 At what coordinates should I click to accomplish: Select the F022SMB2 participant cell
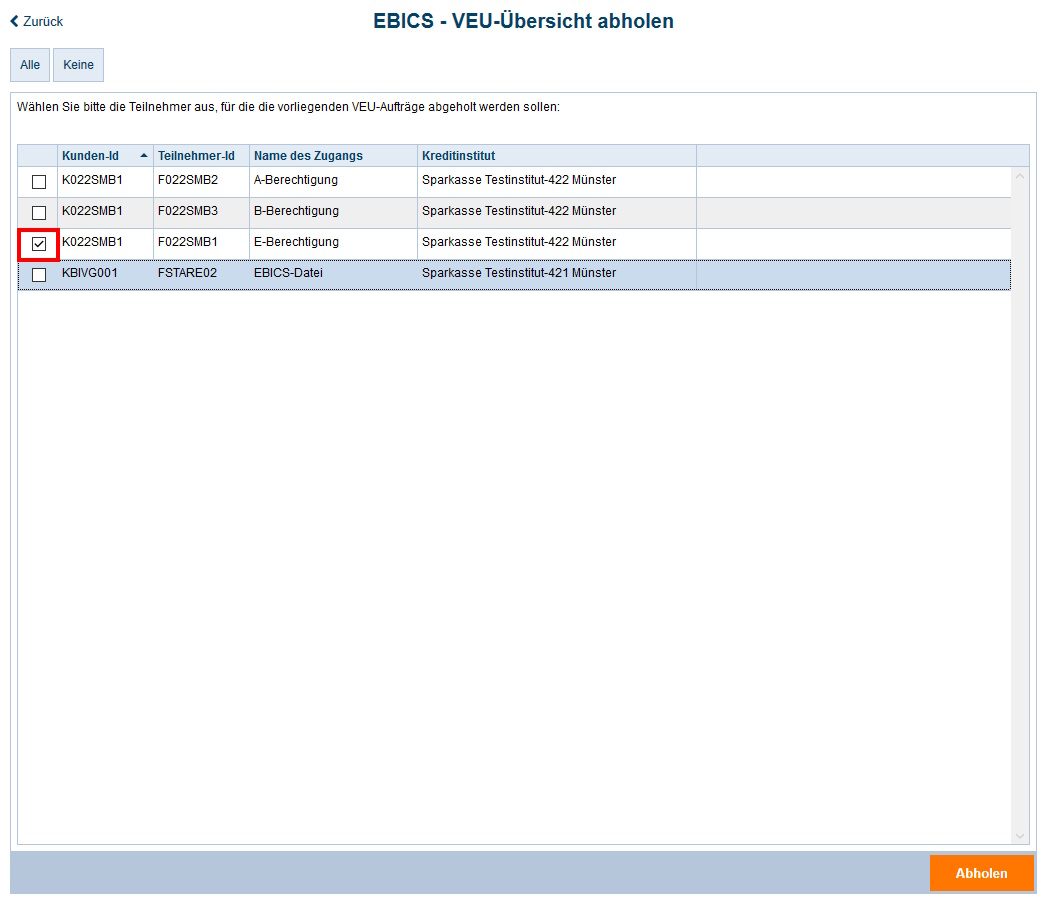188,181
